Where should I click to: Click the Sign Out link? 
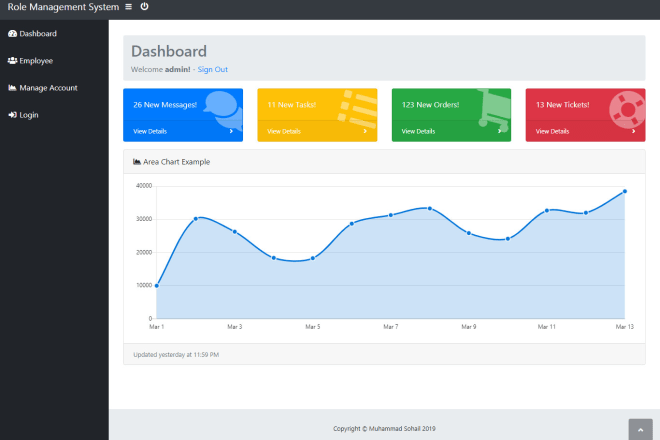tap(213, 69)
